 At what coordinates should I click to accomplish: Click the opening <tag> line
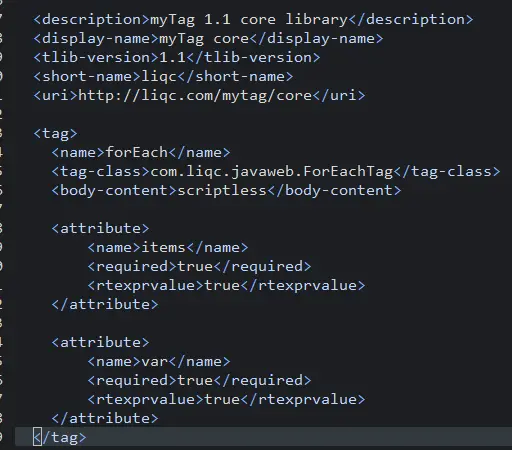point(55,133)
